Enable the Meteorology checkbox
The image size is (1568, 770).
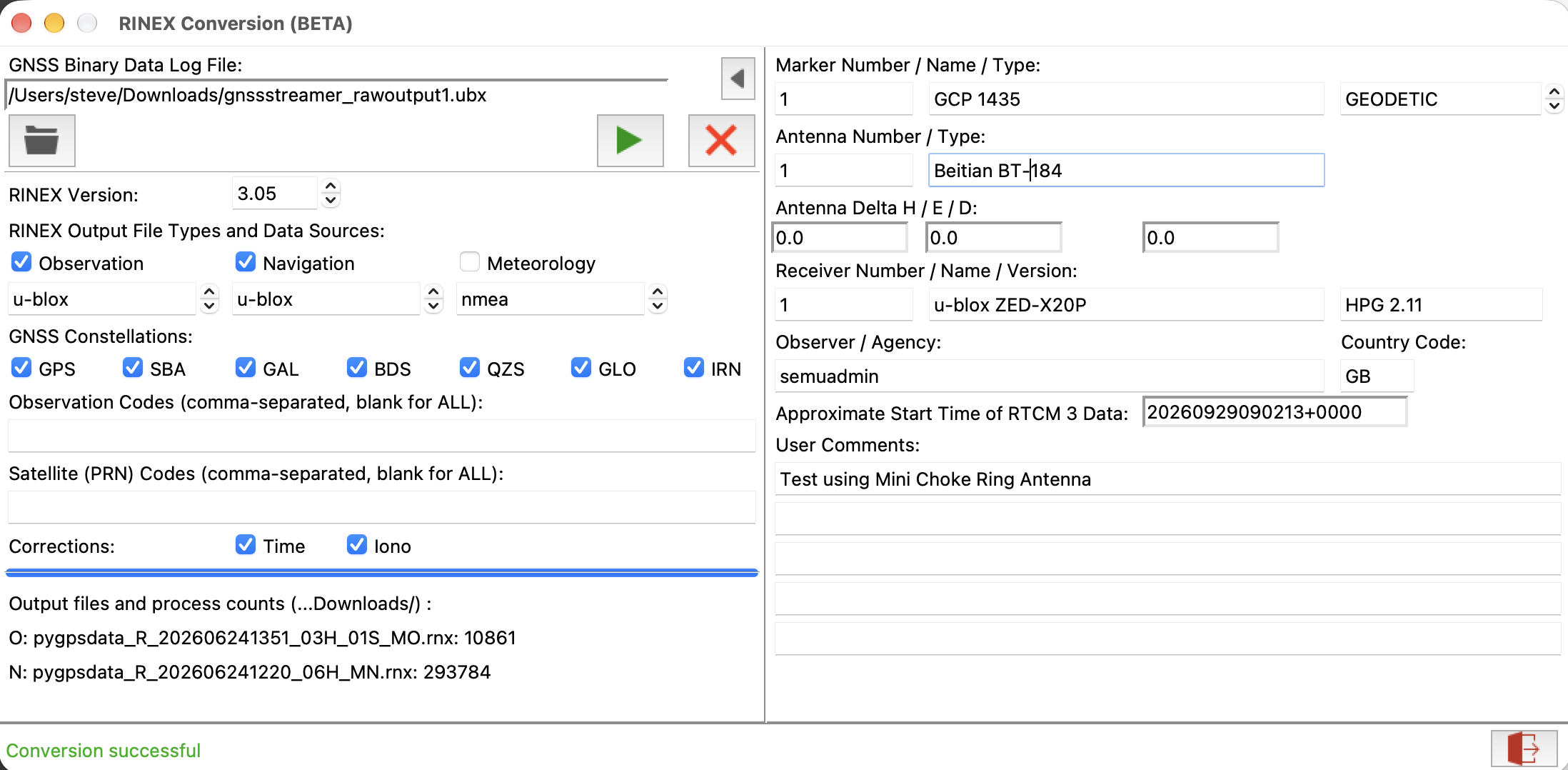tap(470, 262)
